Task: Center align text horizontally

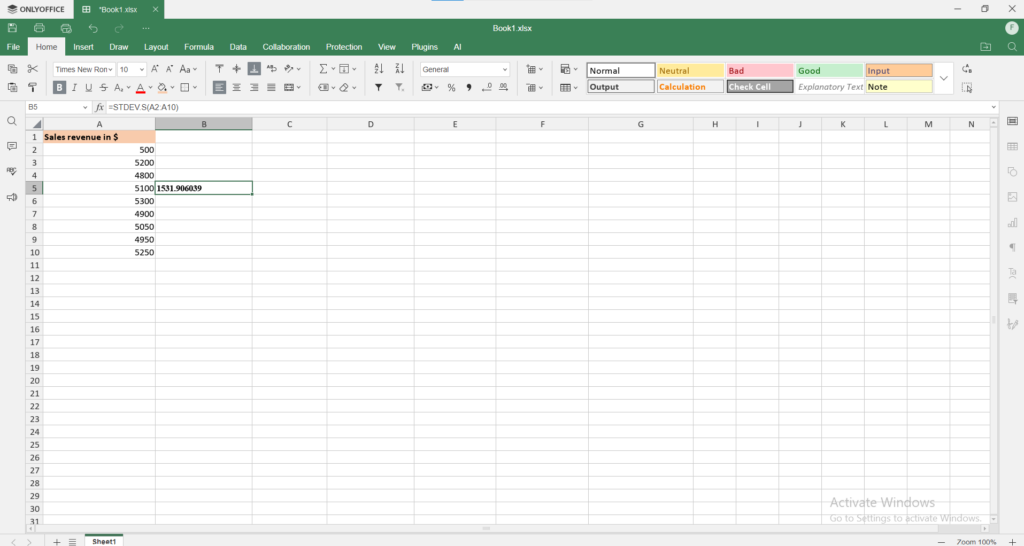Action: (x=236, y=87)
